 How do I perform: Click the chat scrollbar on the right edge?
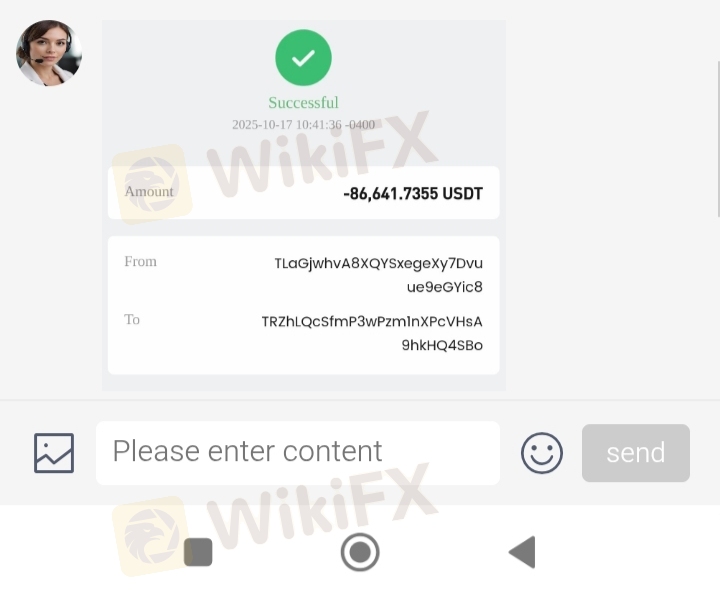click(x=718, y=138)
